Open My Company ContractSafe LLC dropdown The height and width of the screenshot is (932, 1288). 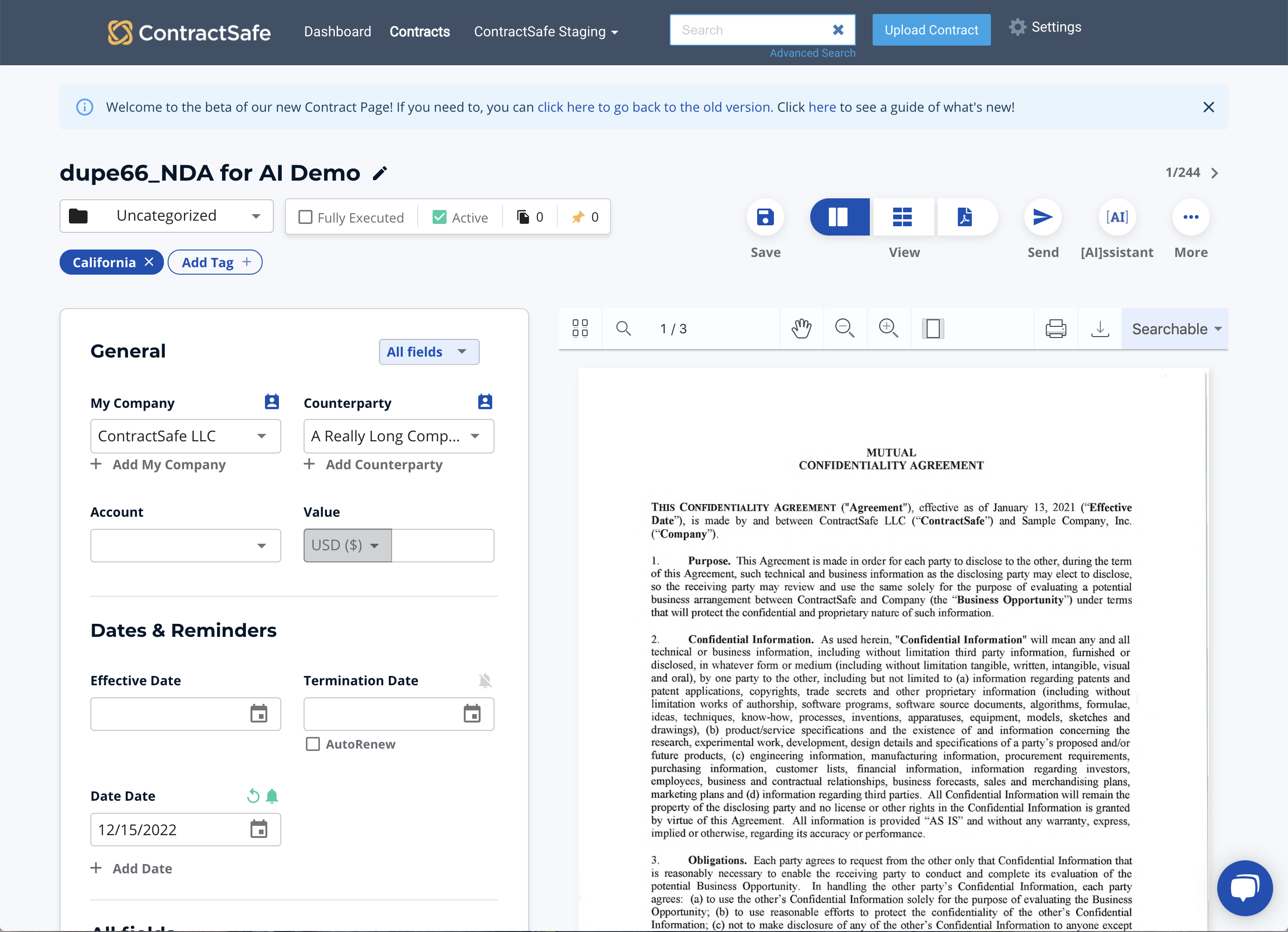click(x=185, y=436)
